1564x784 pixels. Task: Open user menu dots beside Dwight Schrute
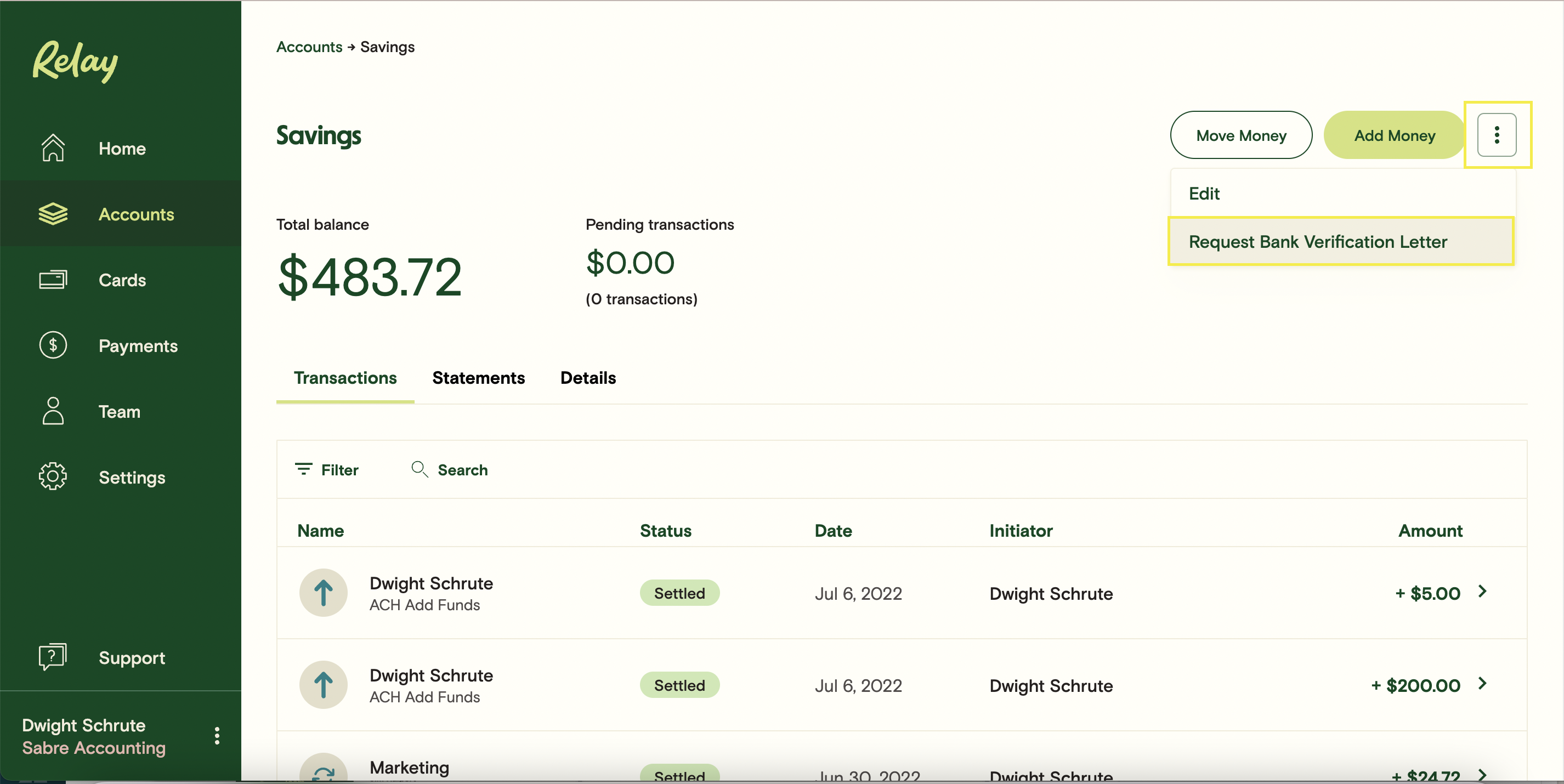[x=217, y=735]
